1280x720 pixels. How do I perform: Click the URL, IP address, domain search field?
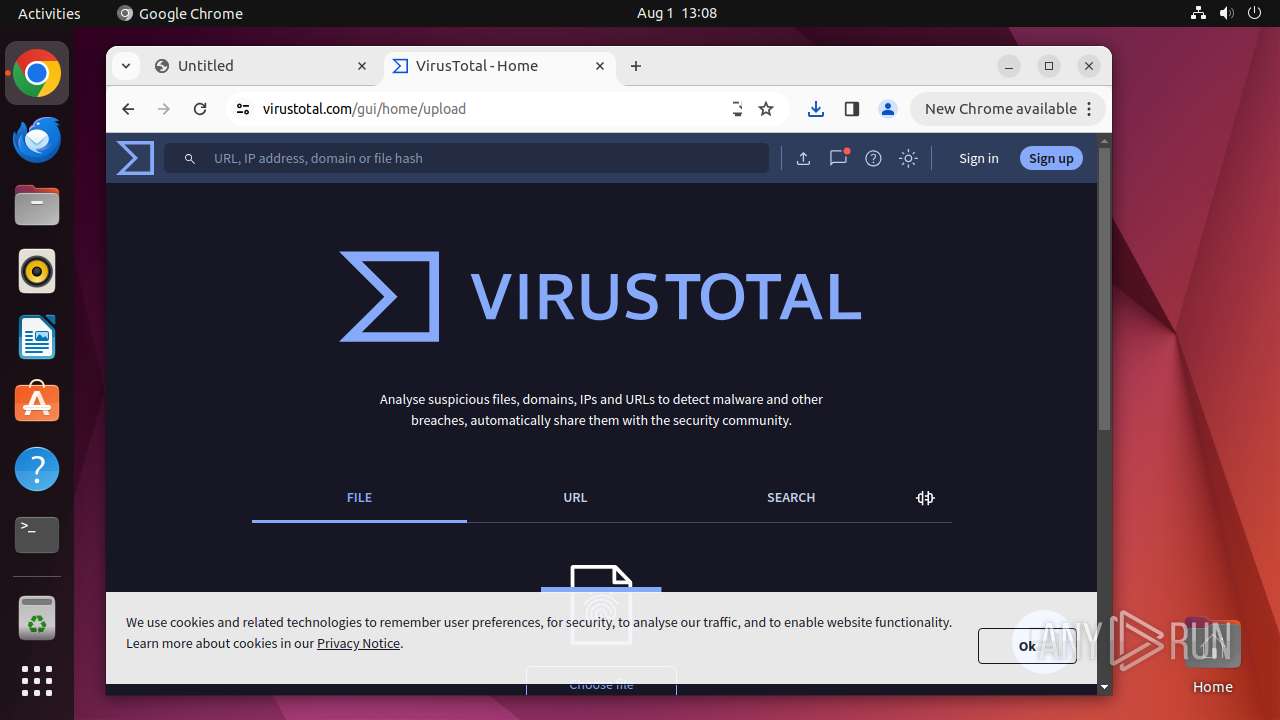pos(467,158)
